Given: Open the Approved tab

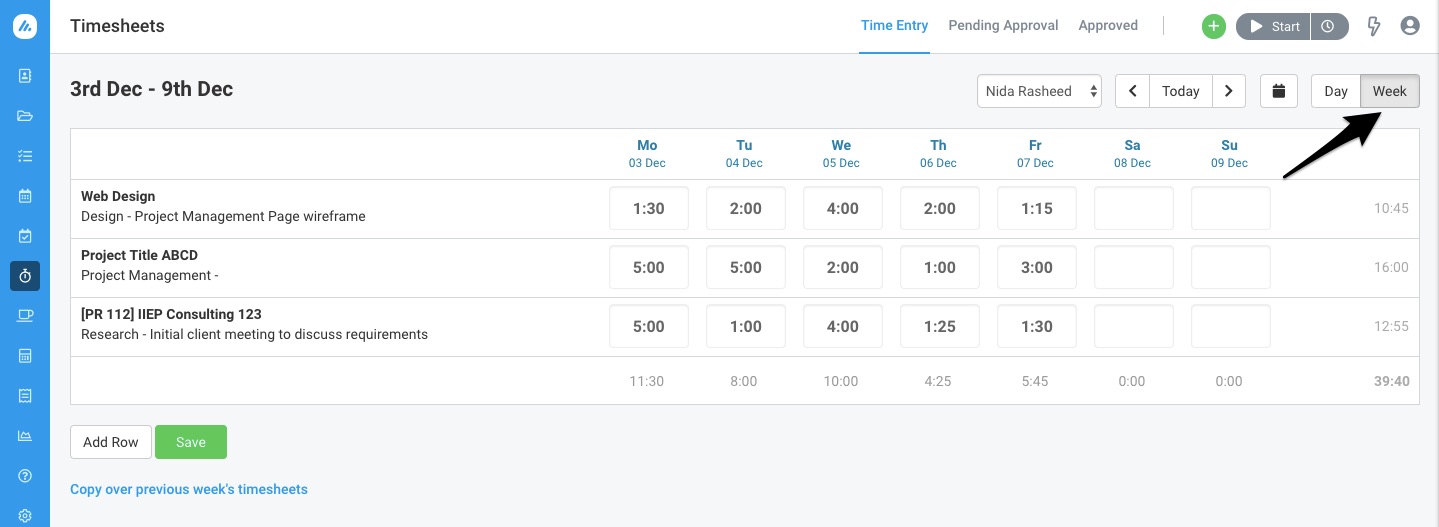Looking at the screenshot, I should pyautogui.click(x=1108, y=26).
